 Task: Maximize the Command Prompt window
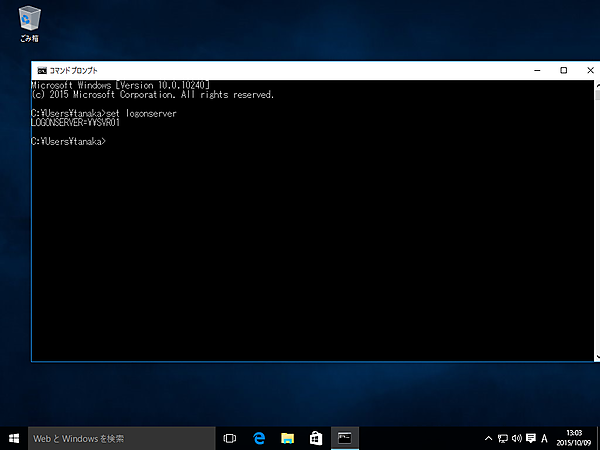(563, 71)
